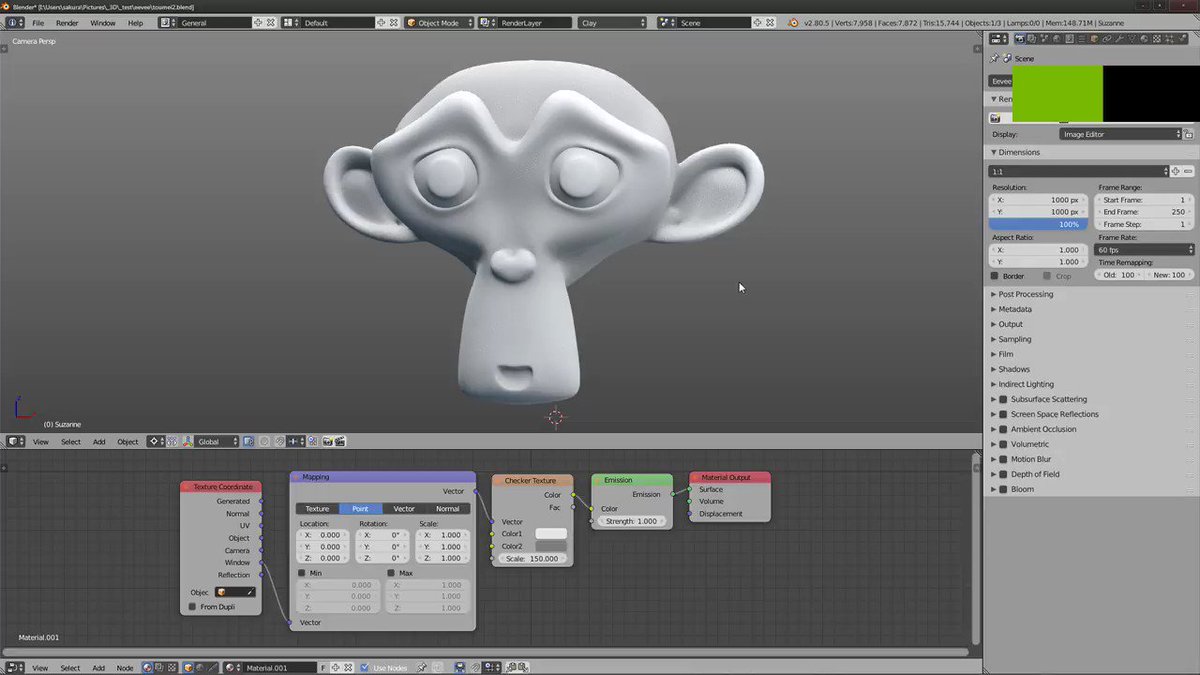Click the transform manipulator axes icon
The height and width of the screenshot is (675, 1200).
point(187,441)
